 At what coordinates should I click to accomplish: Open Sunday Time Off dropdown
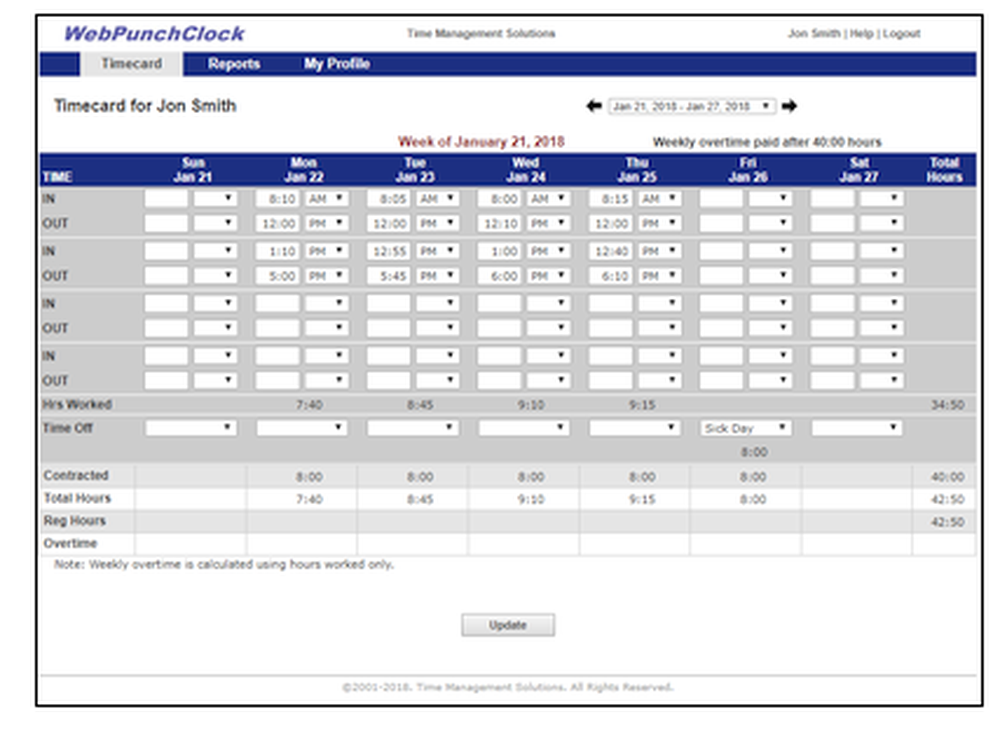(x=191, y=428)
